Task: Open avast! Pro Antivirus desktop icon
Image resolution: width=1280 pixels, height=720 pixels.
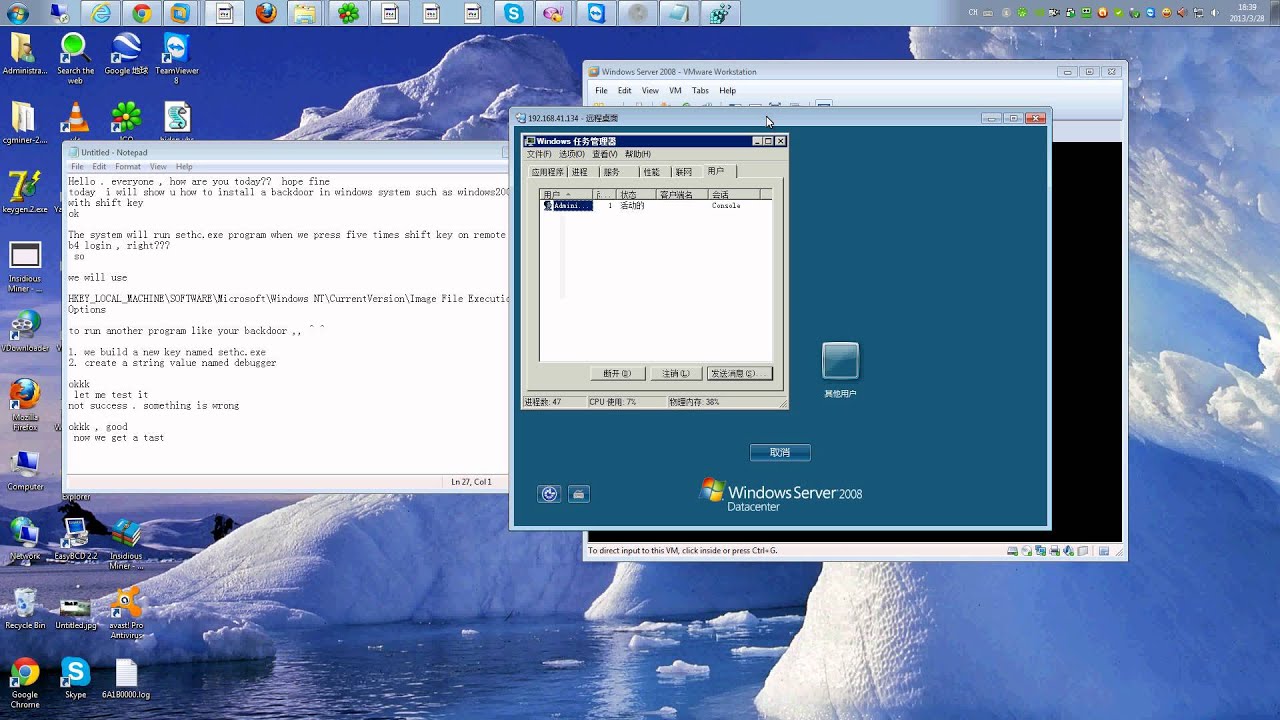Action: (x=127, y=613)
